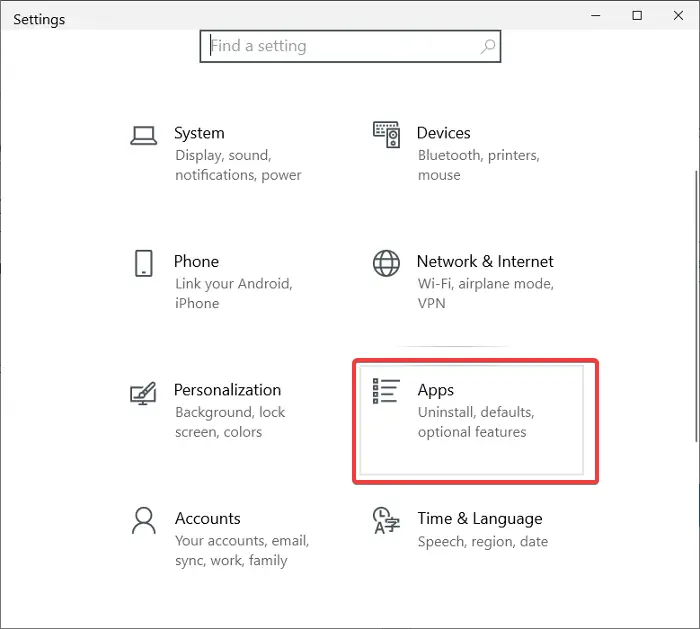Open the Time & Language heading
Screen dimensions: 700x629
coord(480,519)
